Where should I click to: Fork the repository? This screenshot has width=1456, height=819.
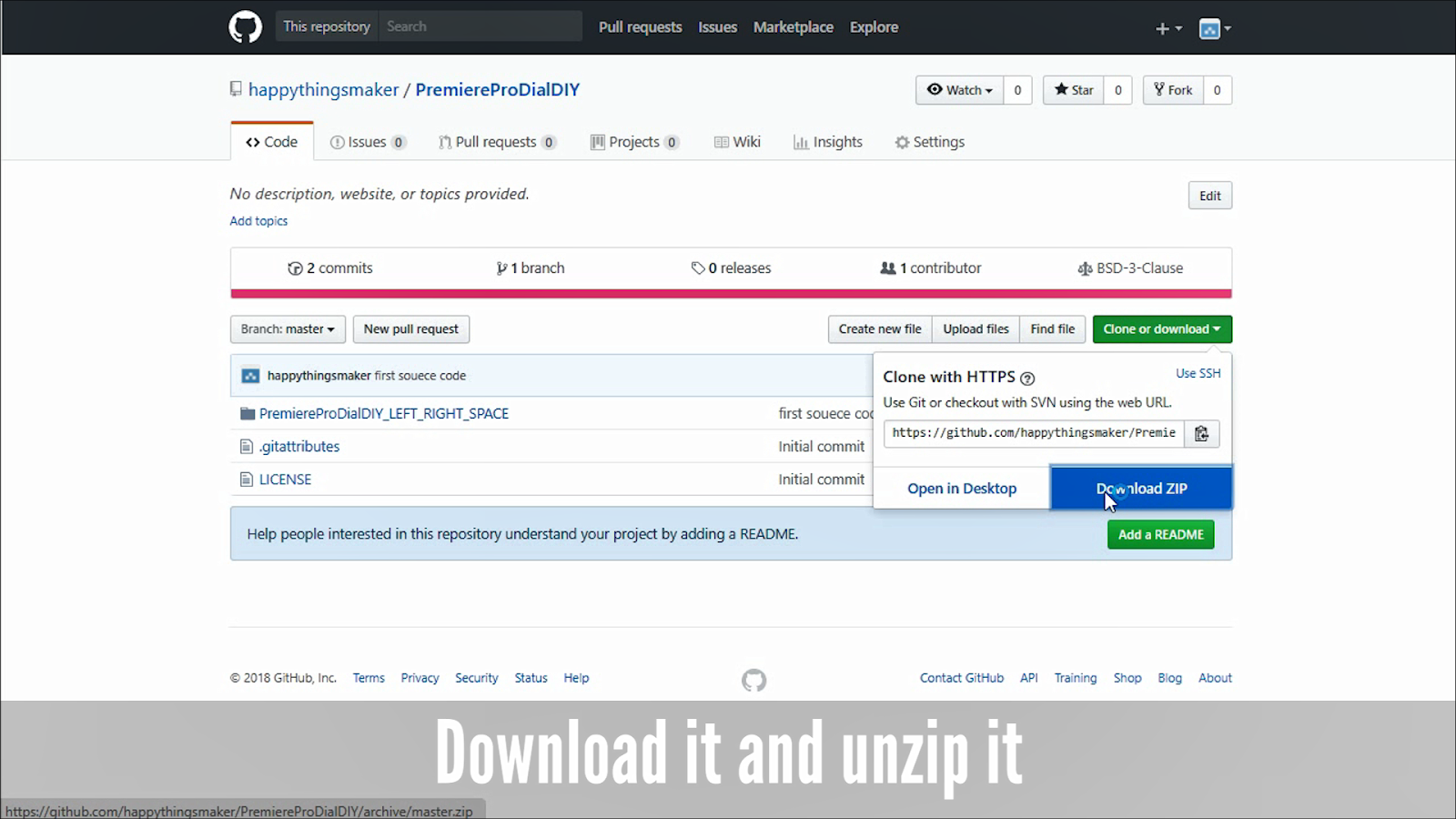pos(1173,90)
